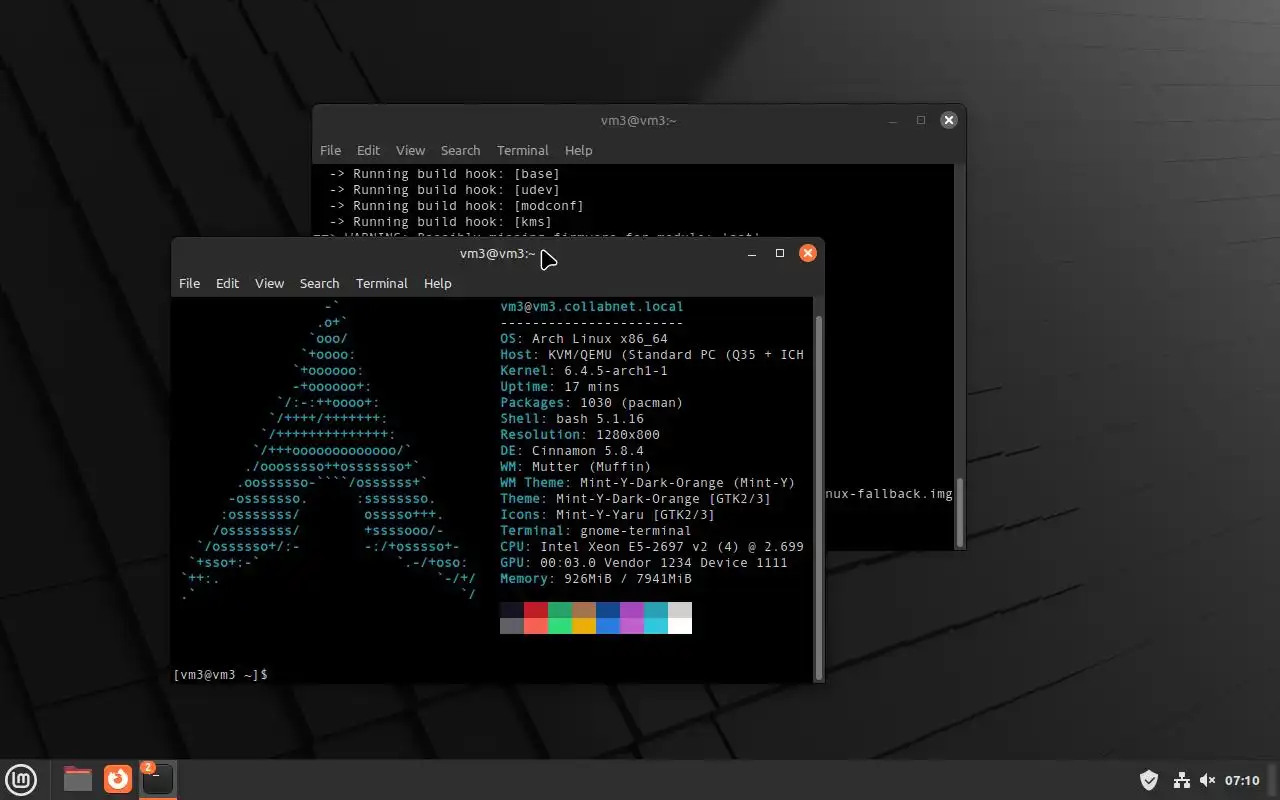Click the 'Packages: 1030 (pacman)' line
Screen dimensions: 1280x800
coord(592,403)
